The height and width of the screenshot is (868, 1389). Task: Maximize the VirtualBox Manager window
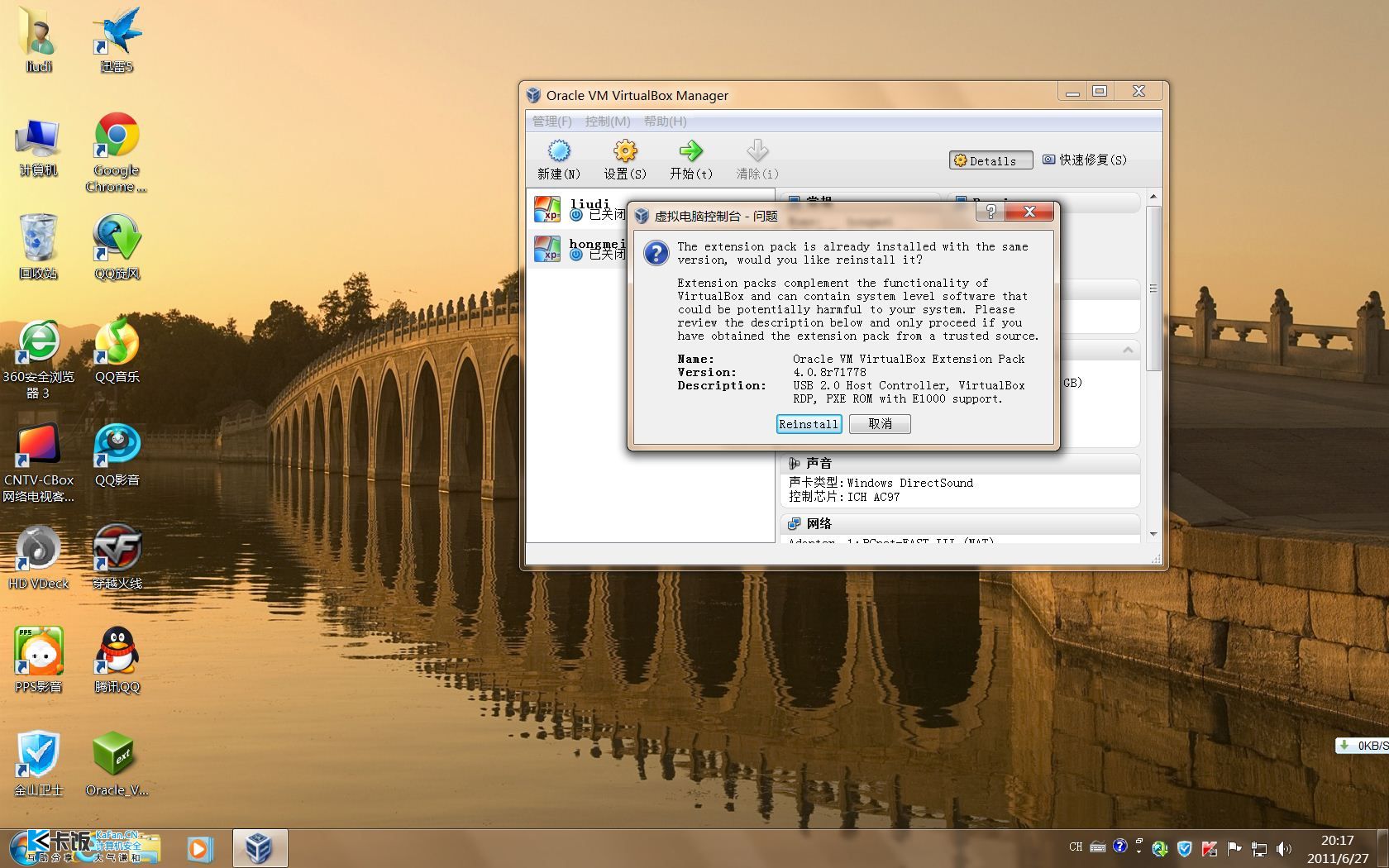1100,91
